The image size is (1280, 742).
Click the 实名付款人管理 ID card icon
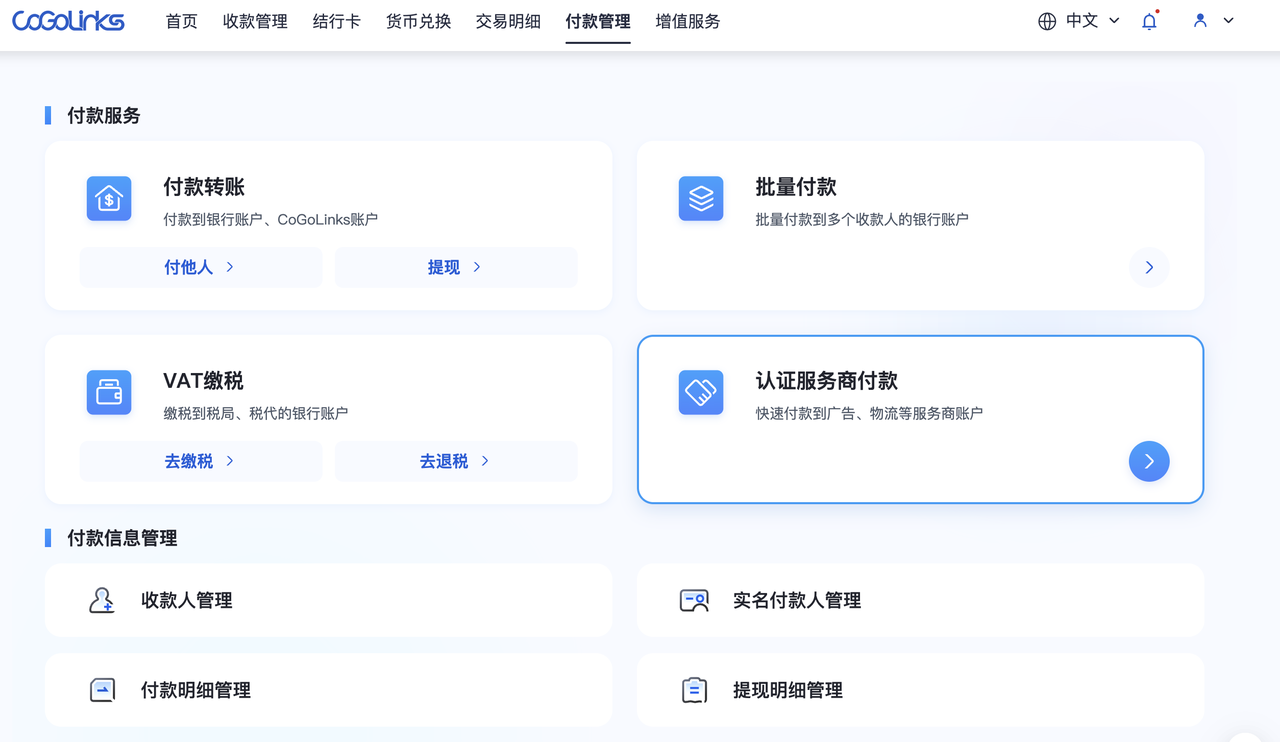pyautogui.click(x=694, y=600)
